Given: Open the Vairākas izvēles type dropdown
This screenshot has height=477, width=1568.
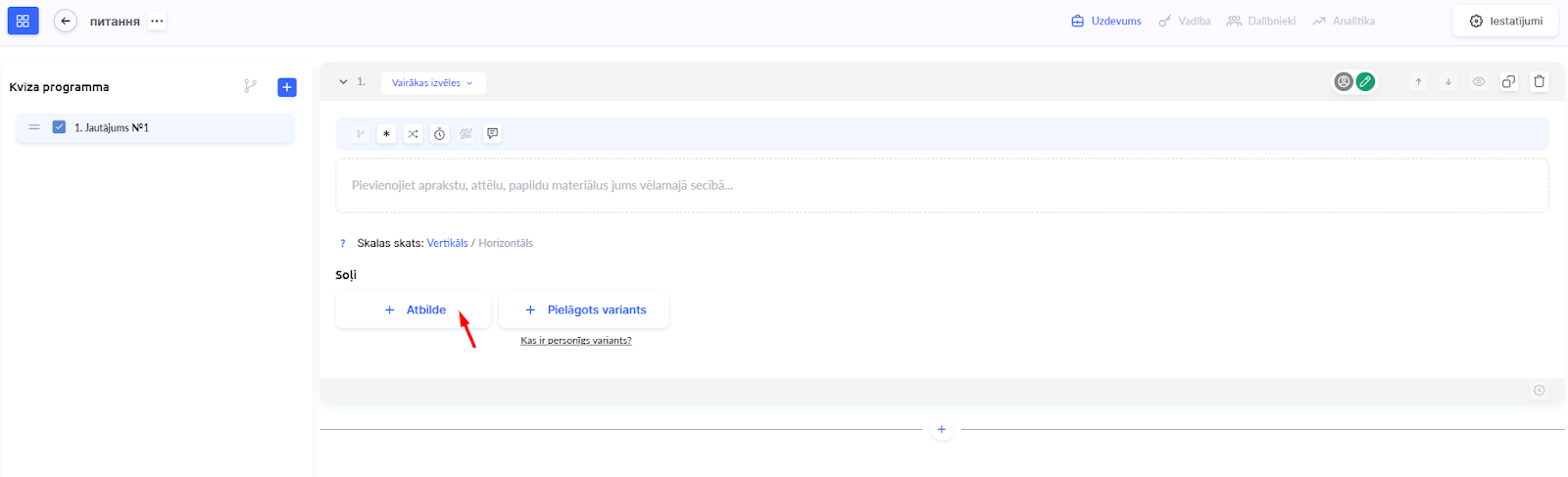Looking at the screenshot, I should [432, 83].
